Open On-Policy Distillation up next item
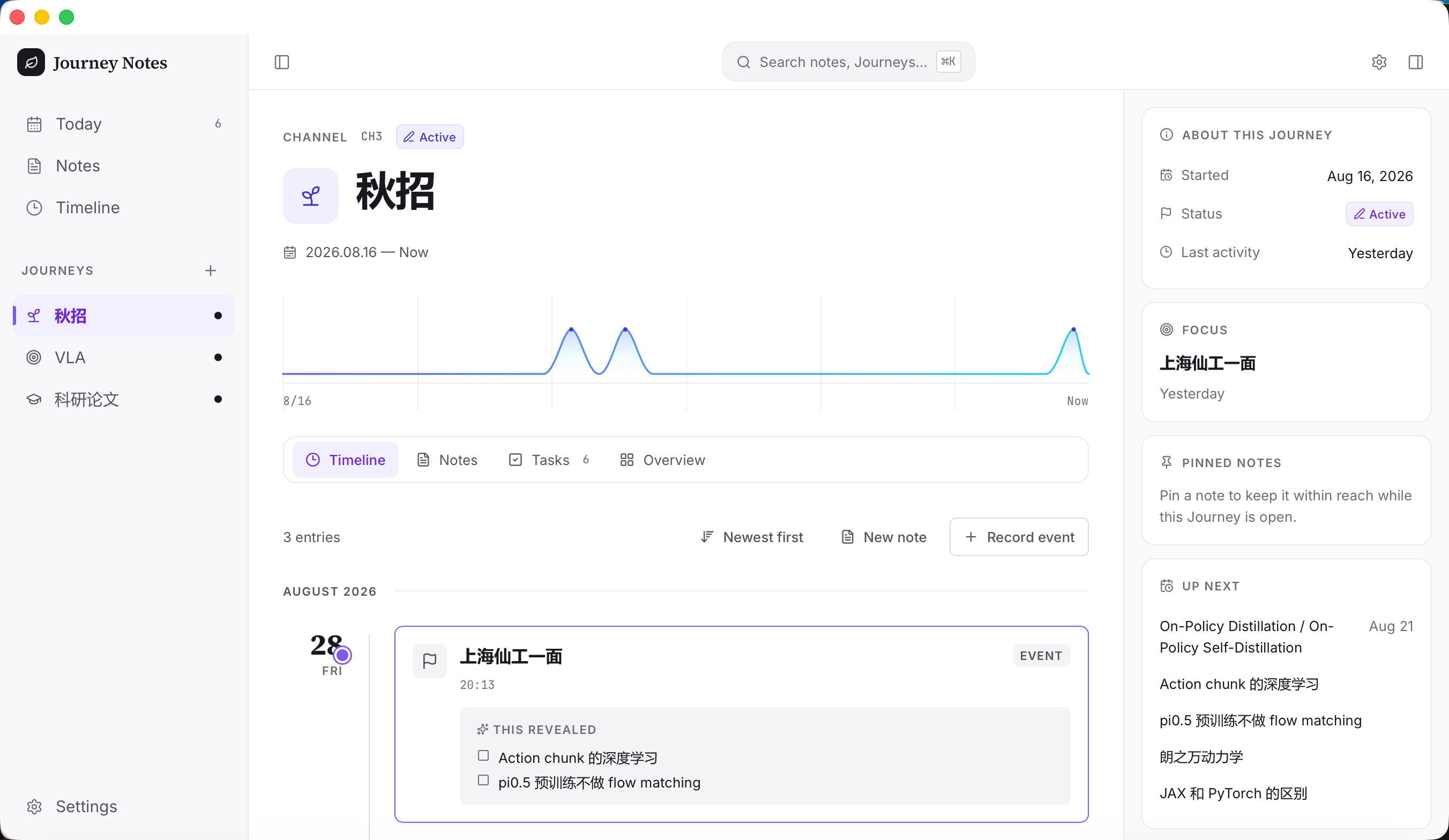1449x840 pixels. 1246,637
